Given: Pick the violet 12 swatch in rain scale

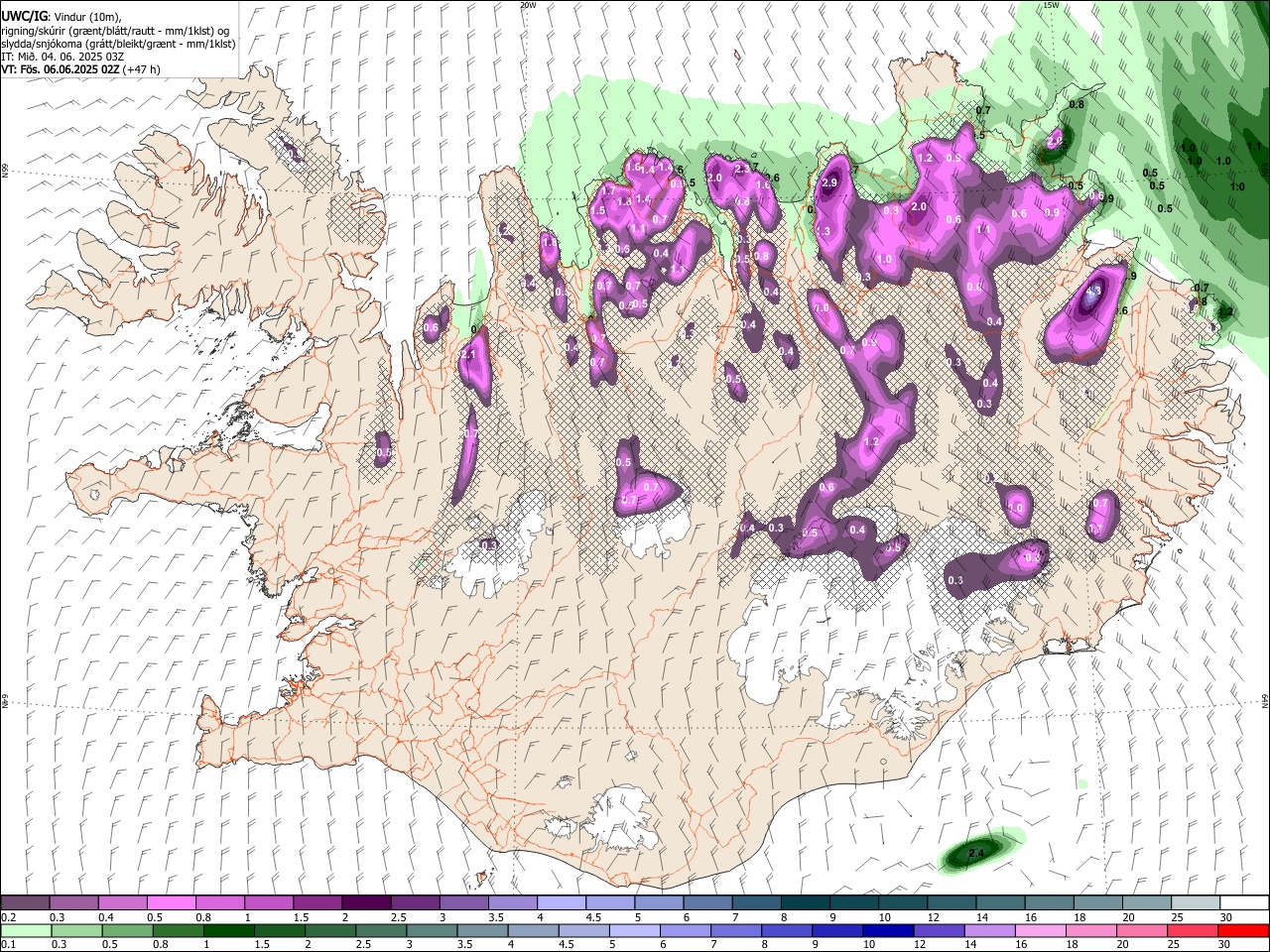Looking at the screenshot, I should (939, 930).
